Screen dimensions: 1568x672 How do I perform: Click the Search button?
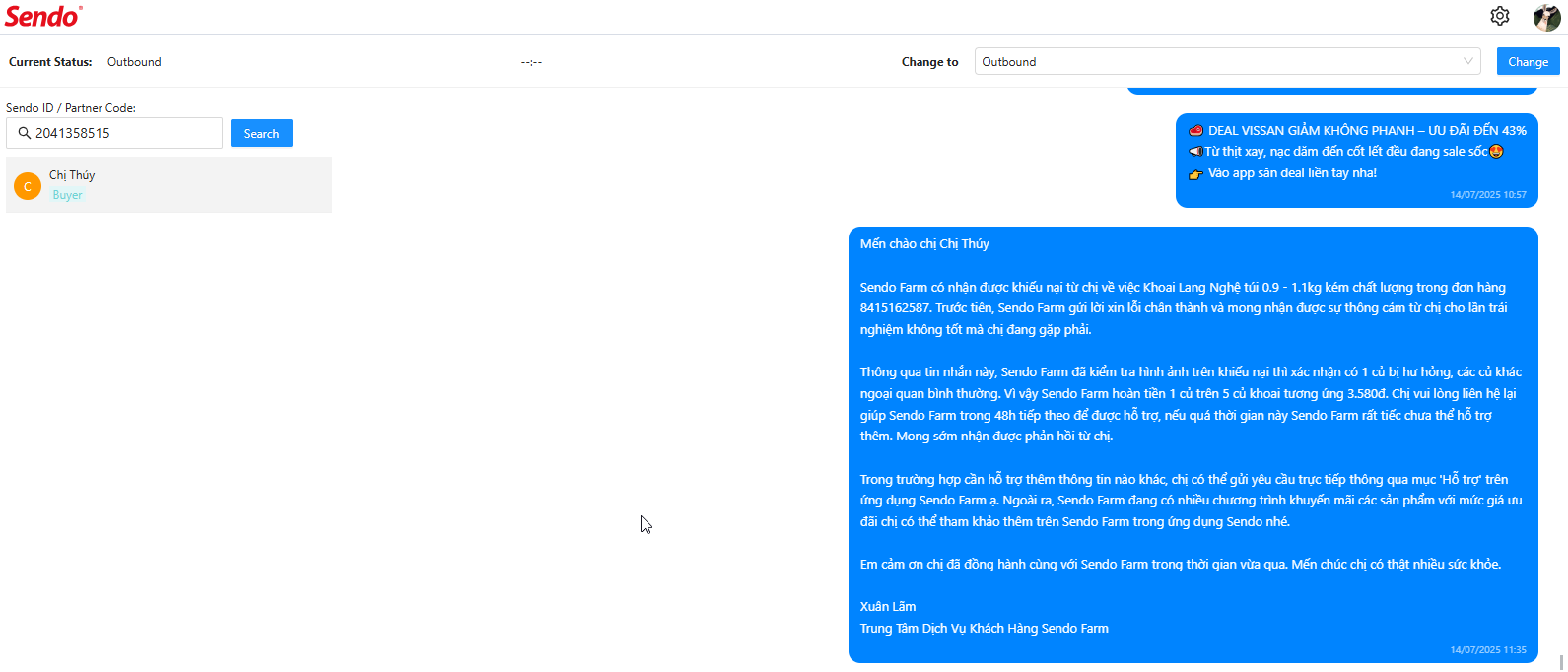click(x=261, y=133)
